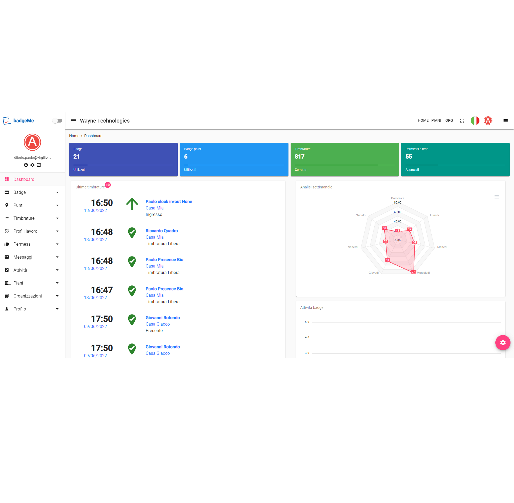Viewport: 514px width, 503px height.
Task: Click the 16:47 time entry
Action: 102,290
